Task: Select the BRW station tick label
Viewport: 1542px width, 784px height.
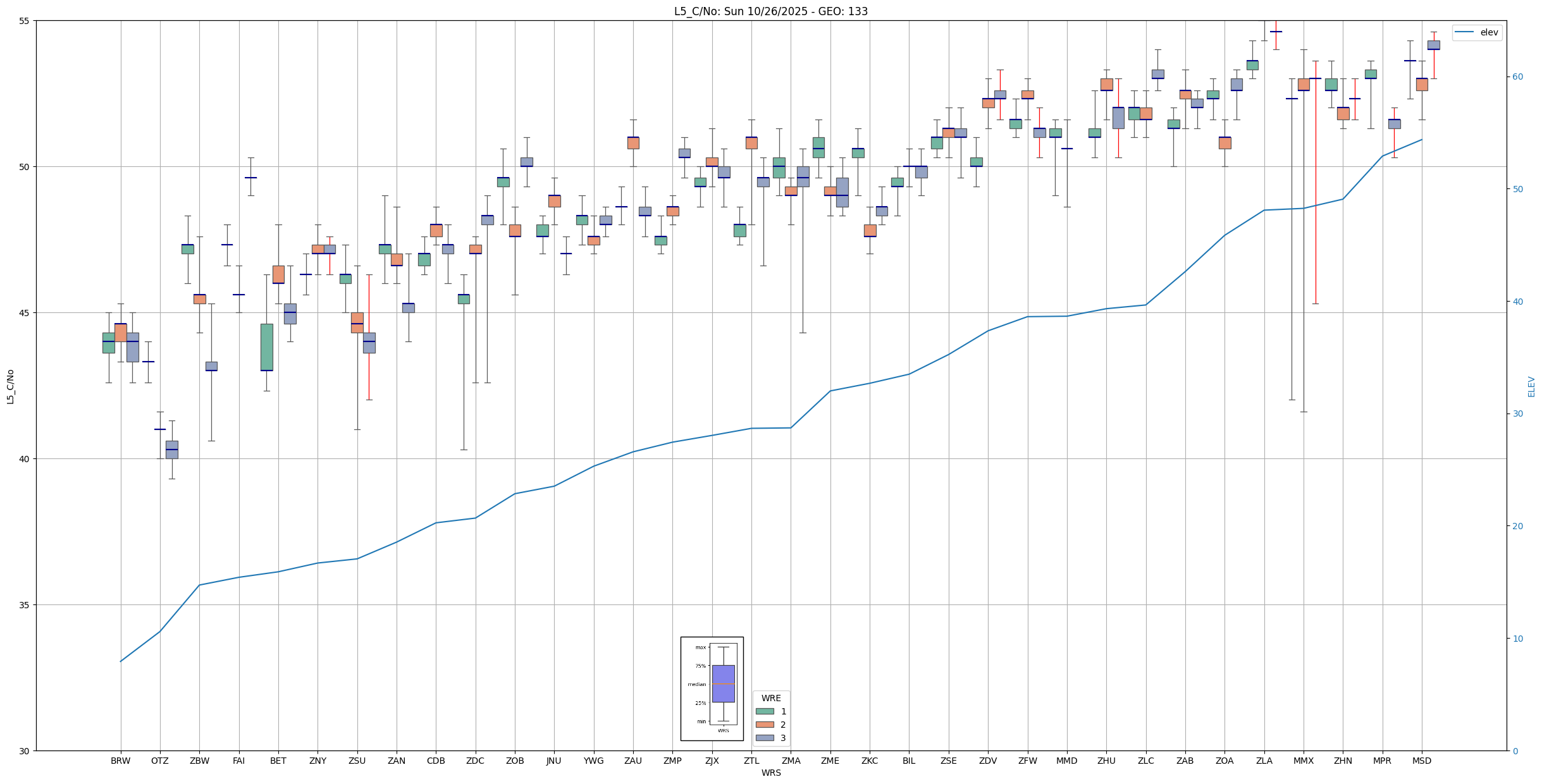Action: tap(120, 761)
